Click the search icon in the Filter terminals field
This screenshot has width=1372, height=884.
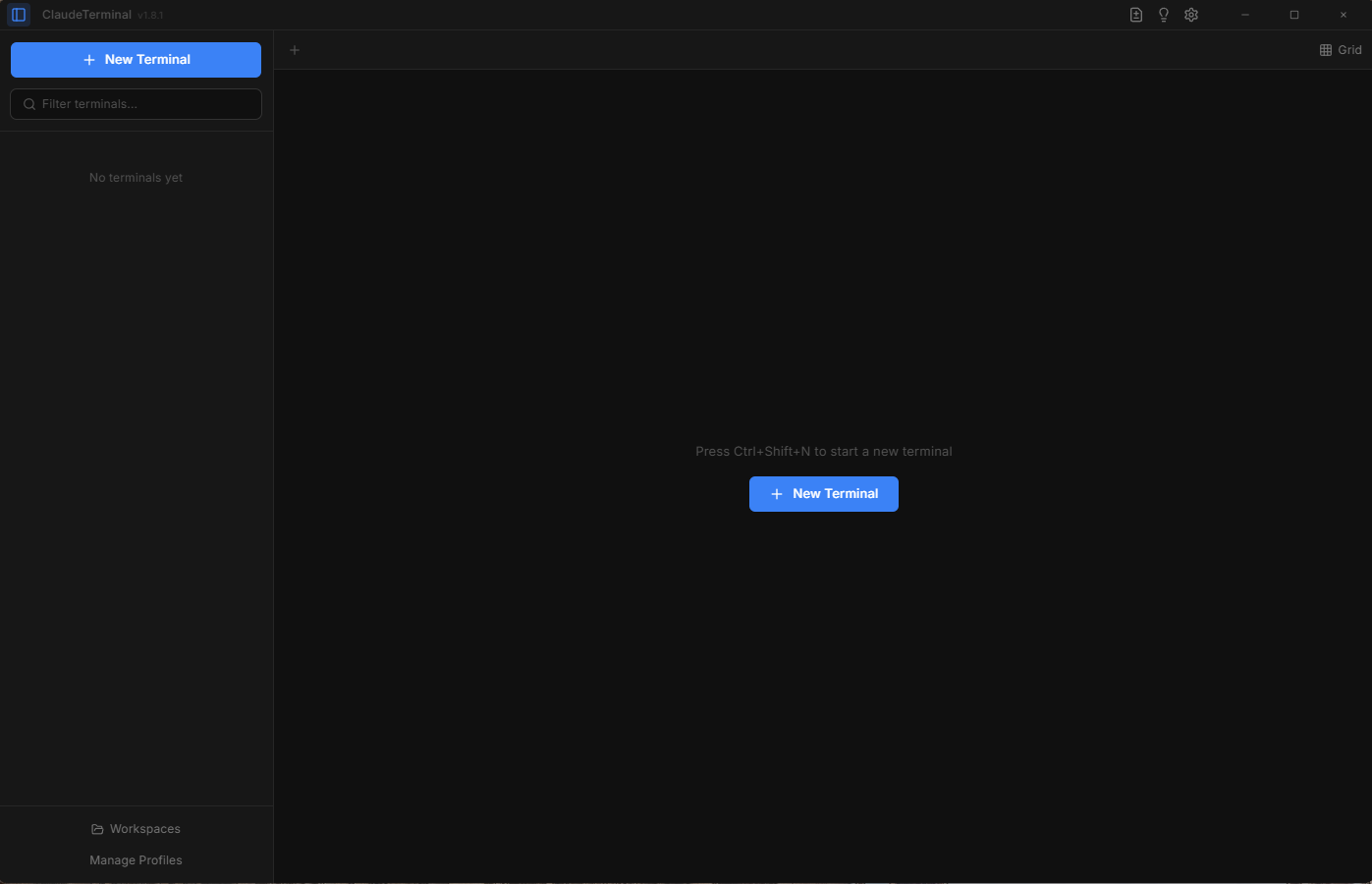pos(28,103)
